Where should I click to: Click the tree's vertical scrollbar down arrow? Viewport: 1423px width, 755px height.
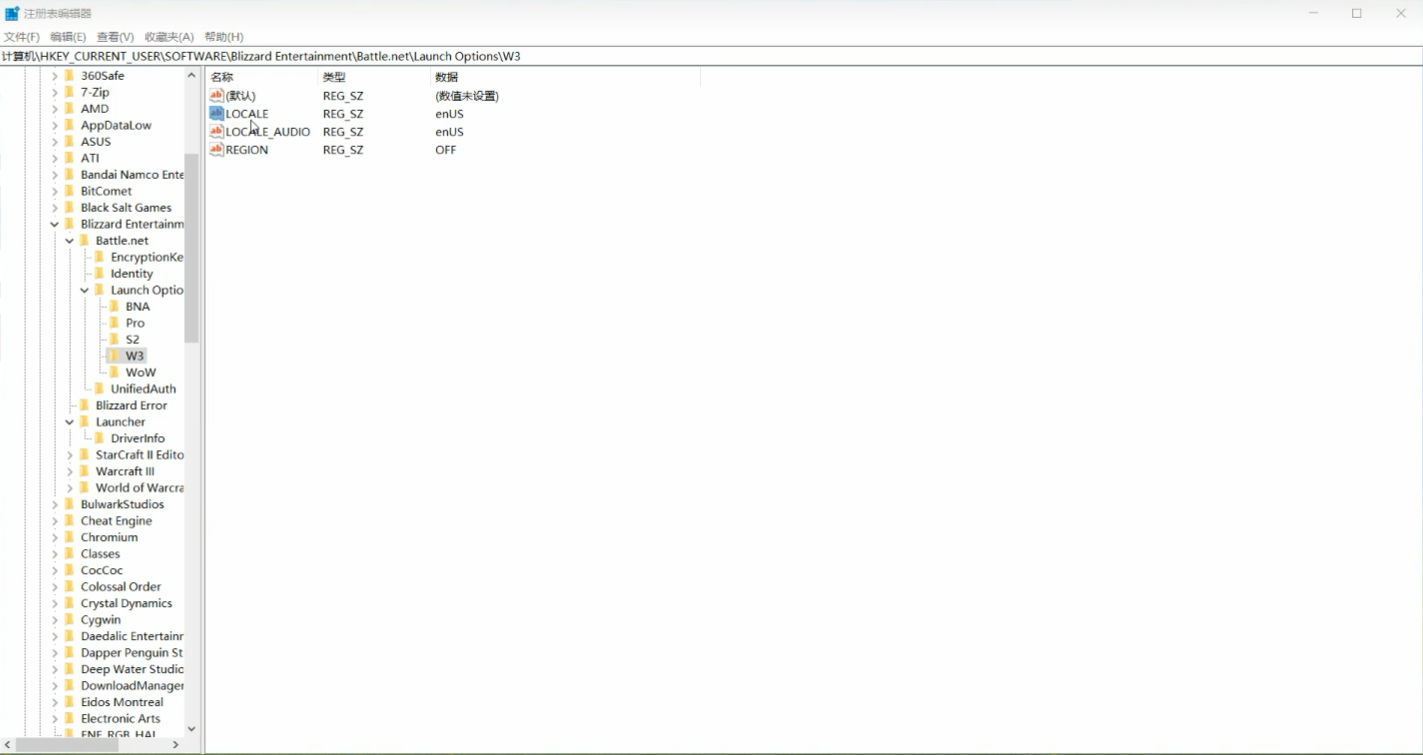pyautogui.click(x=191, y=729)
